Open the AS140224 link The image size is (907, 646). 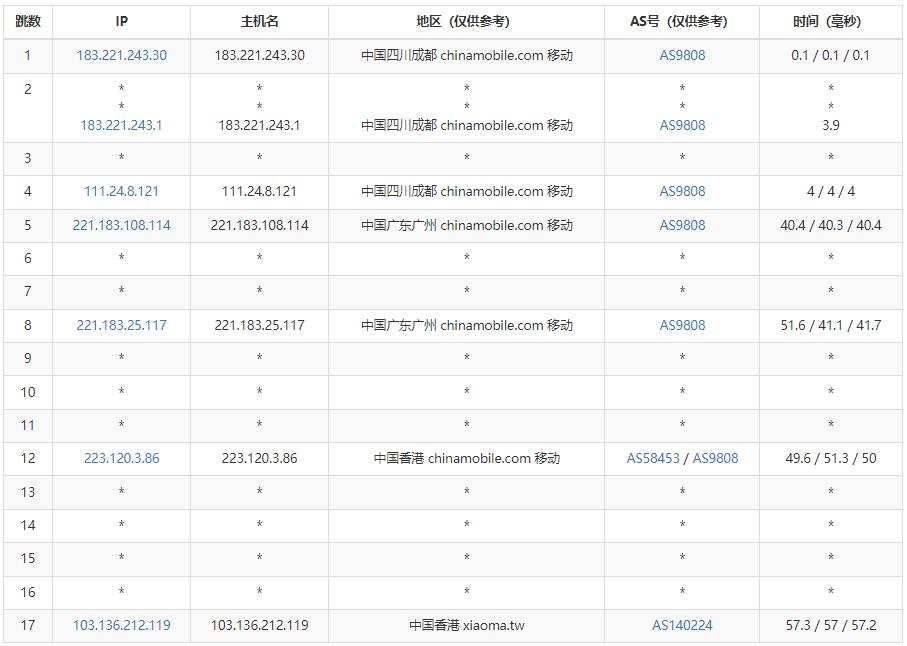click(682, 625)
